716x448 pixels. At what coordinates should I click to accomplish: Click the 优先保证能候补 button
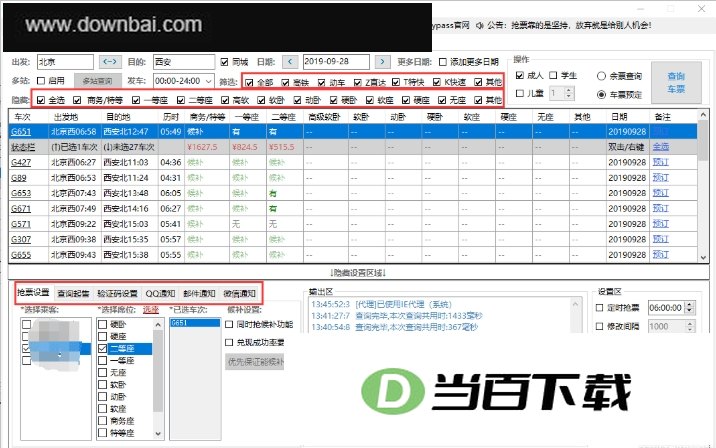(x=255, y=362)
